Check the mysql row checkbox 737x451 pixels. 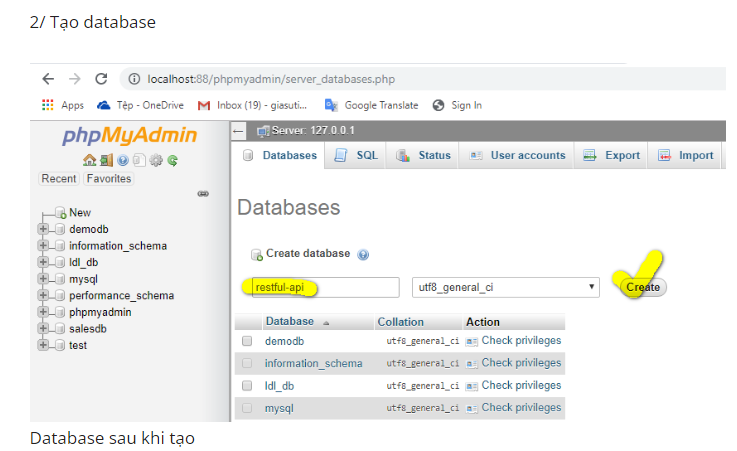coord(247,408)
